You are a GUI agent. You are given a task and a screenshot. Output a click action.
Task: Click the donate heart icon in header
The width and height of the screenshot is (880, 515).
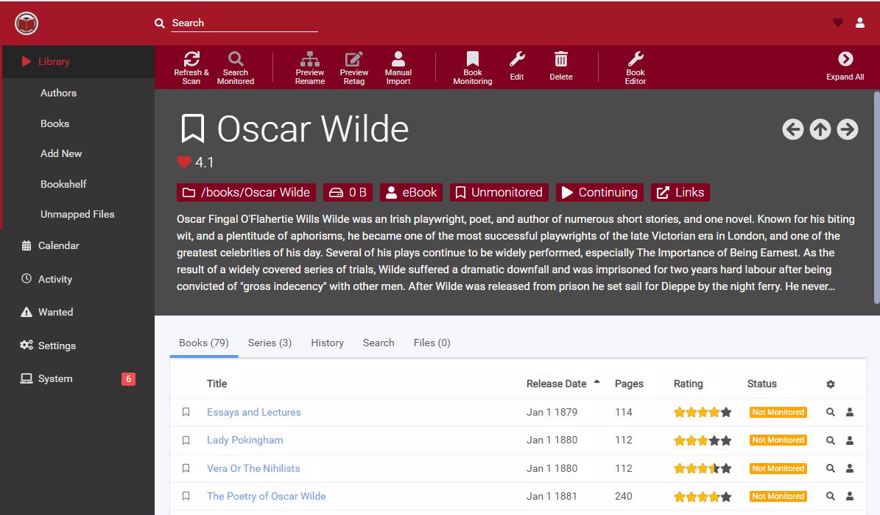click(838, 23)
